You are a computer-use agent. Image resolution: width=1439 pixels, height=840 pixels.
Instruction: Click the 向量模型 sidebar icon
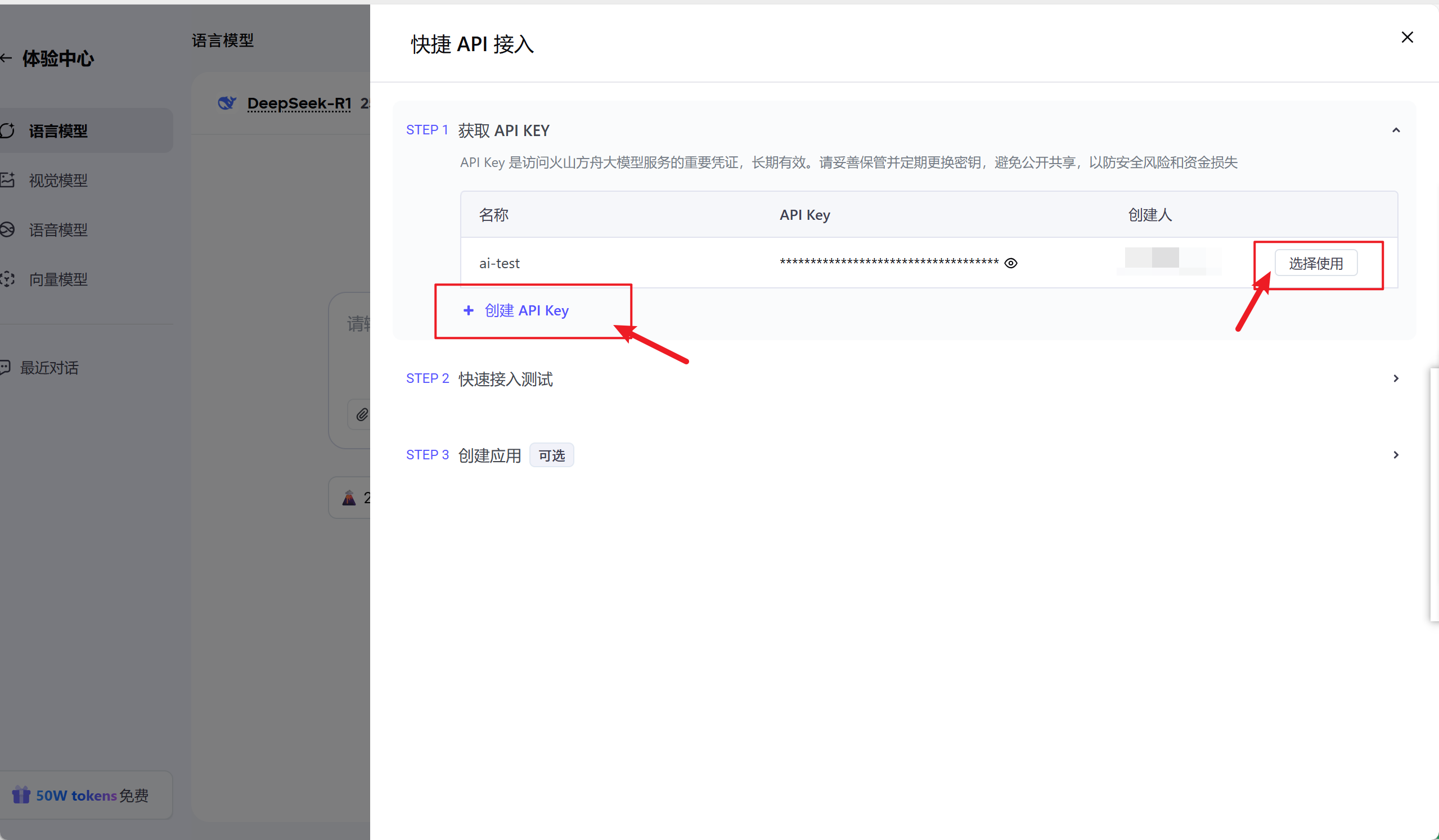tap(7, 279)
